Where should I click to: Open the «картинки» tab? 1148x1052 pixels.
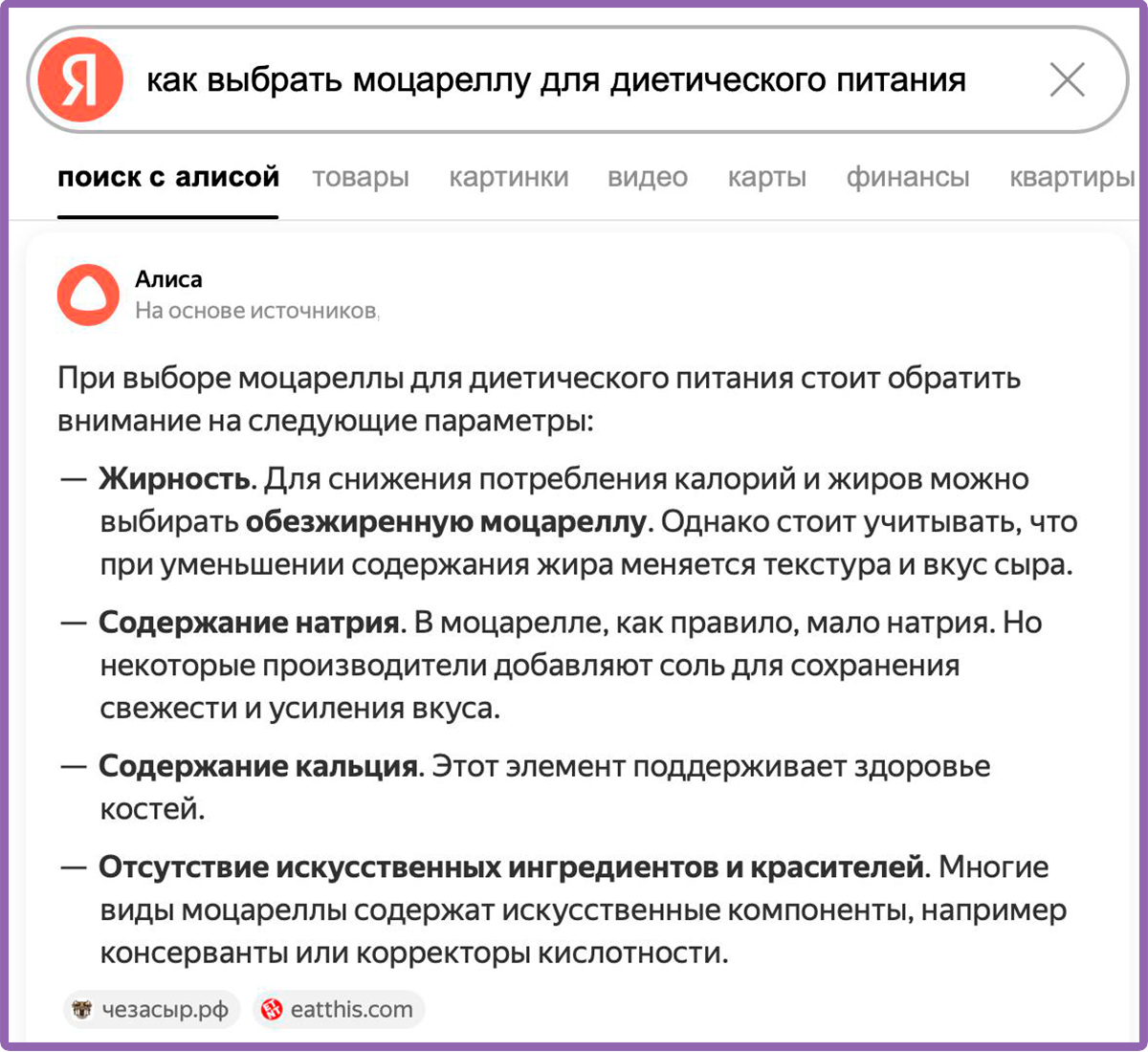(x=509, y=178)
